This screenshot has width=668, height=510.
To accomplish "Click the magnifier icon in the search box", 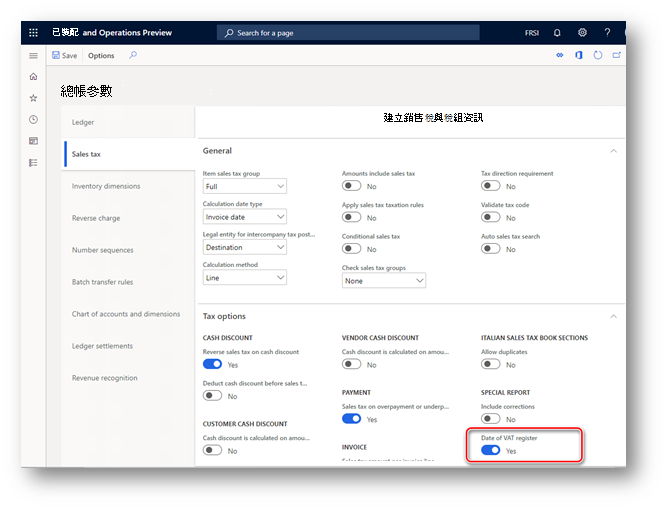I will (229, 33).
